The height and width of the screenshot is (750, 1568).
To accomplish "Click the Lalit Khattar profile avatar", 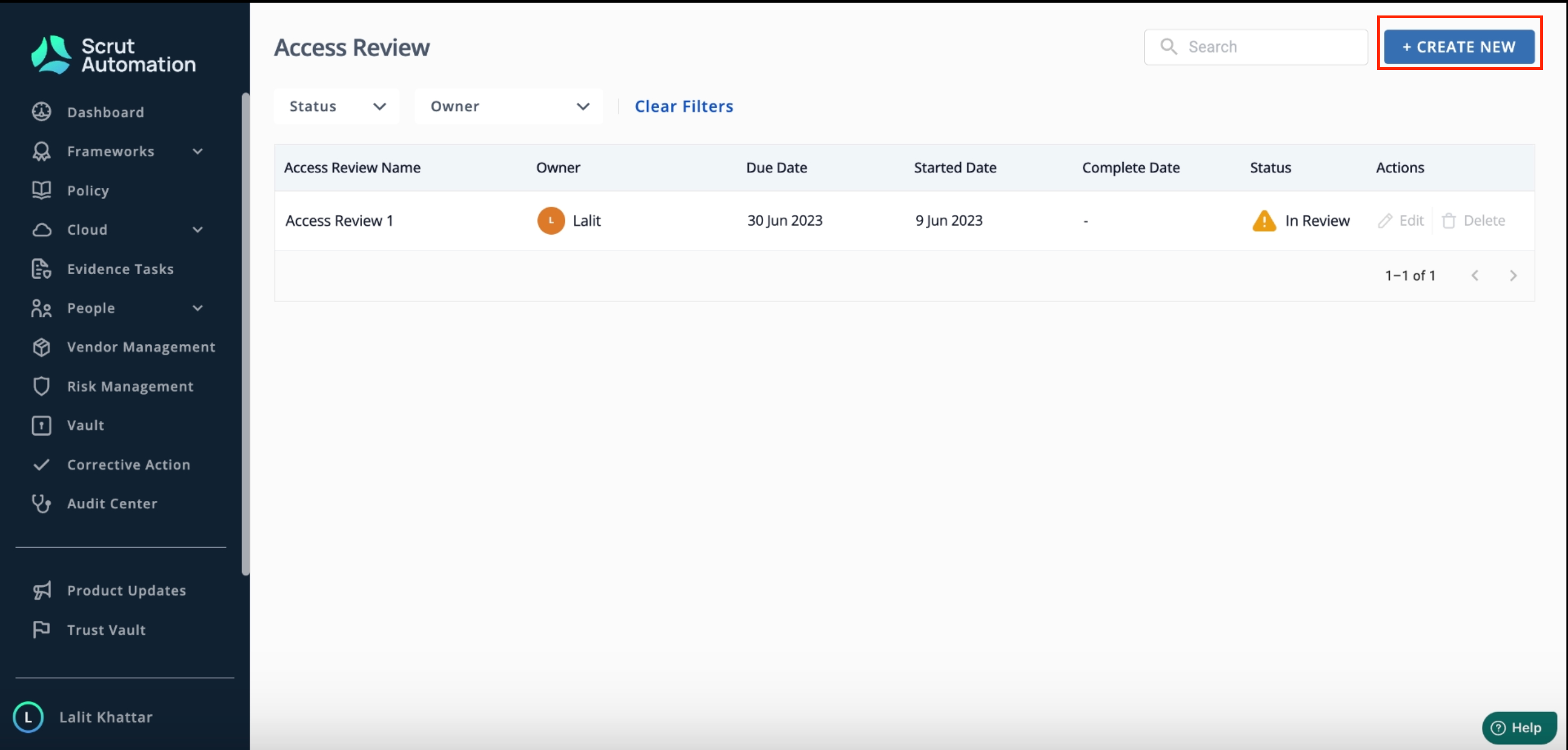I will 28,717.
